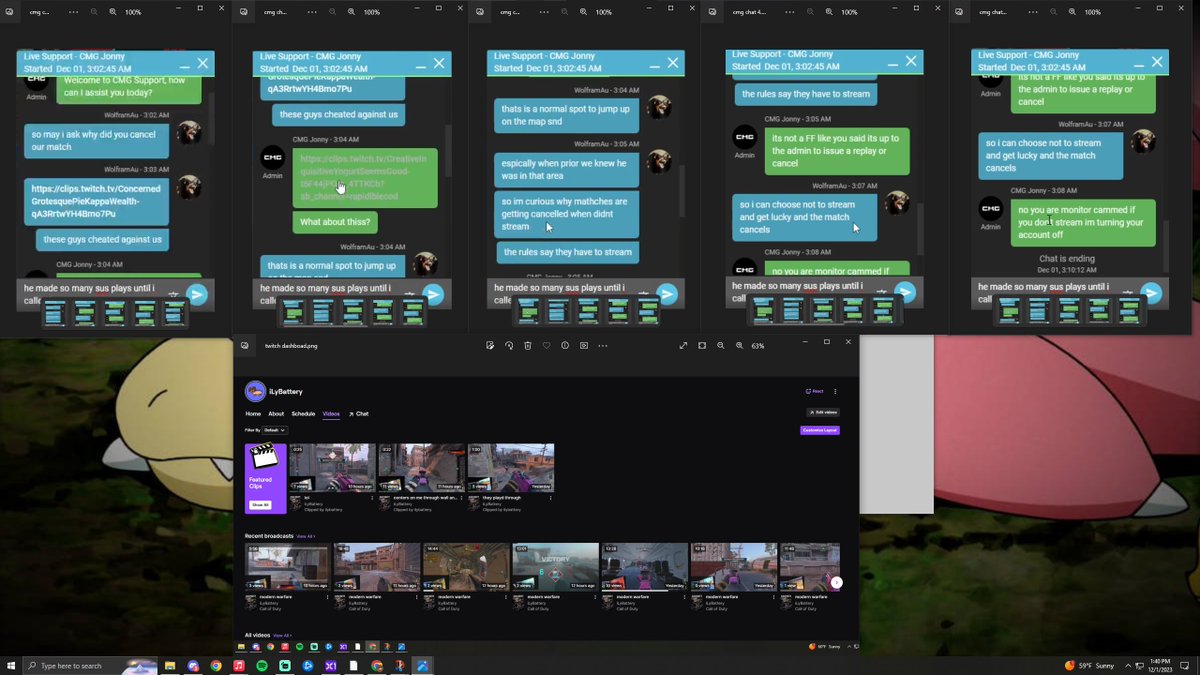
Task: Zoom in on the cmg chat 4 window
Action: click(x=831, y=12)
